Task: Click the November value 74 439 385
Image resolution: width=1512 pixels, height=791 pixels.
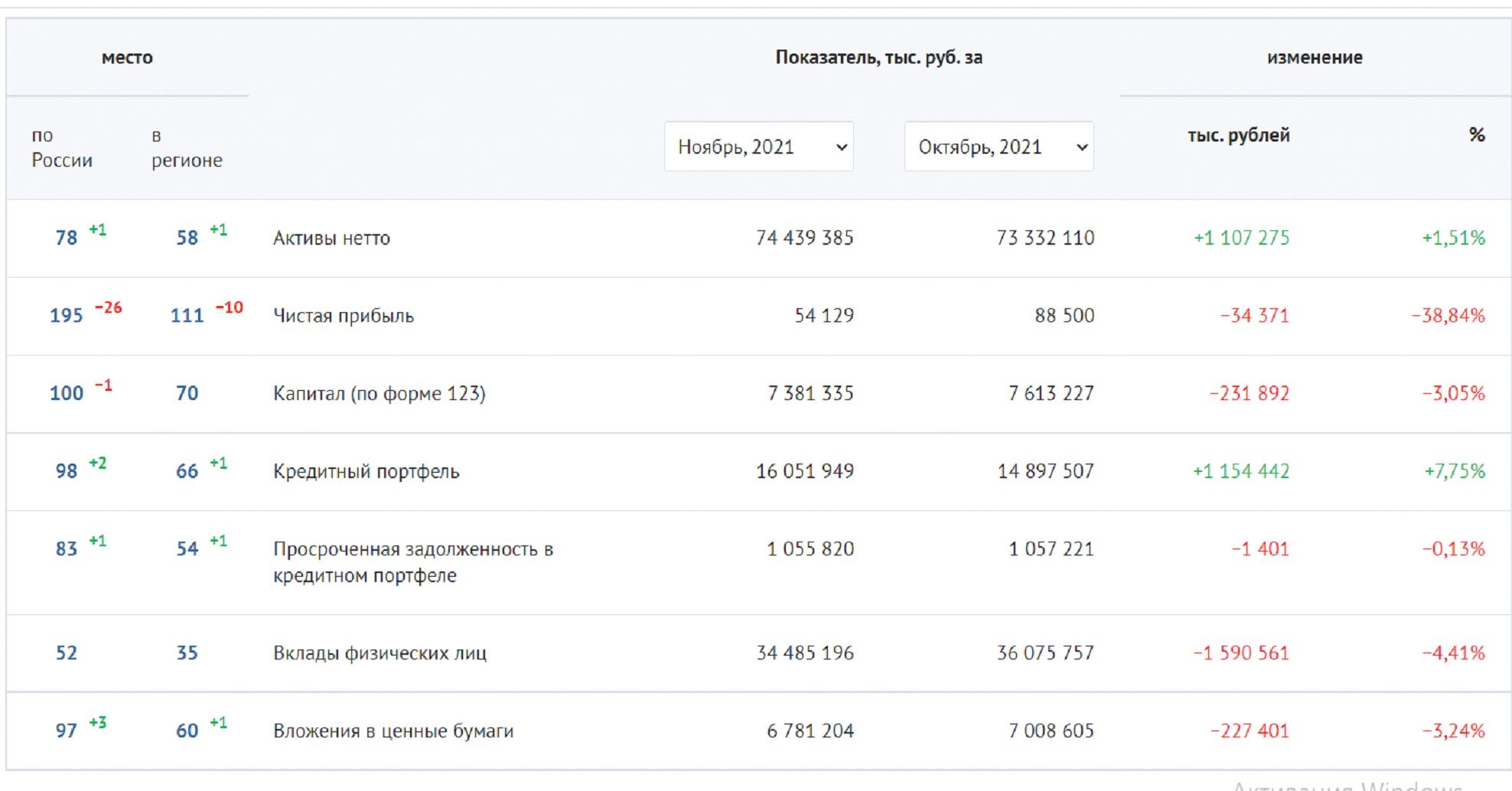Action: click(805, 238)
